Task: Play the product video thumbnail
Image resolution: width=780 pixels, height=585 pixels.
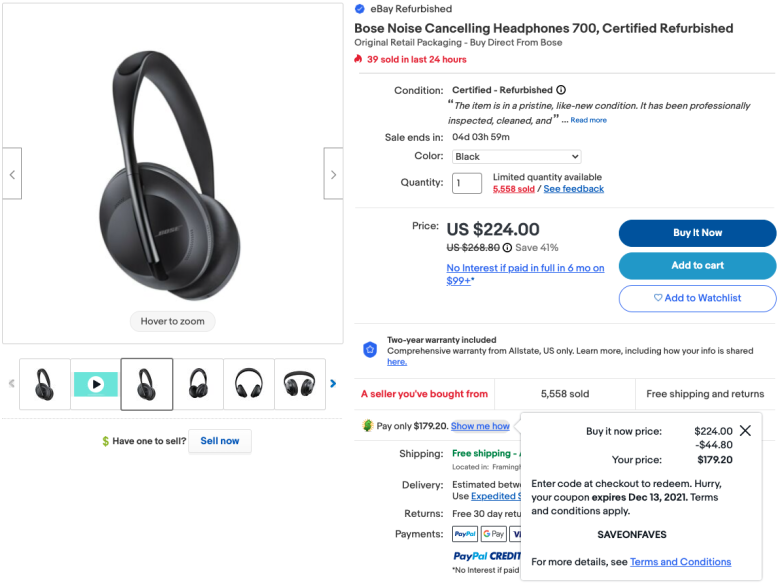Action: coord(96,384)
